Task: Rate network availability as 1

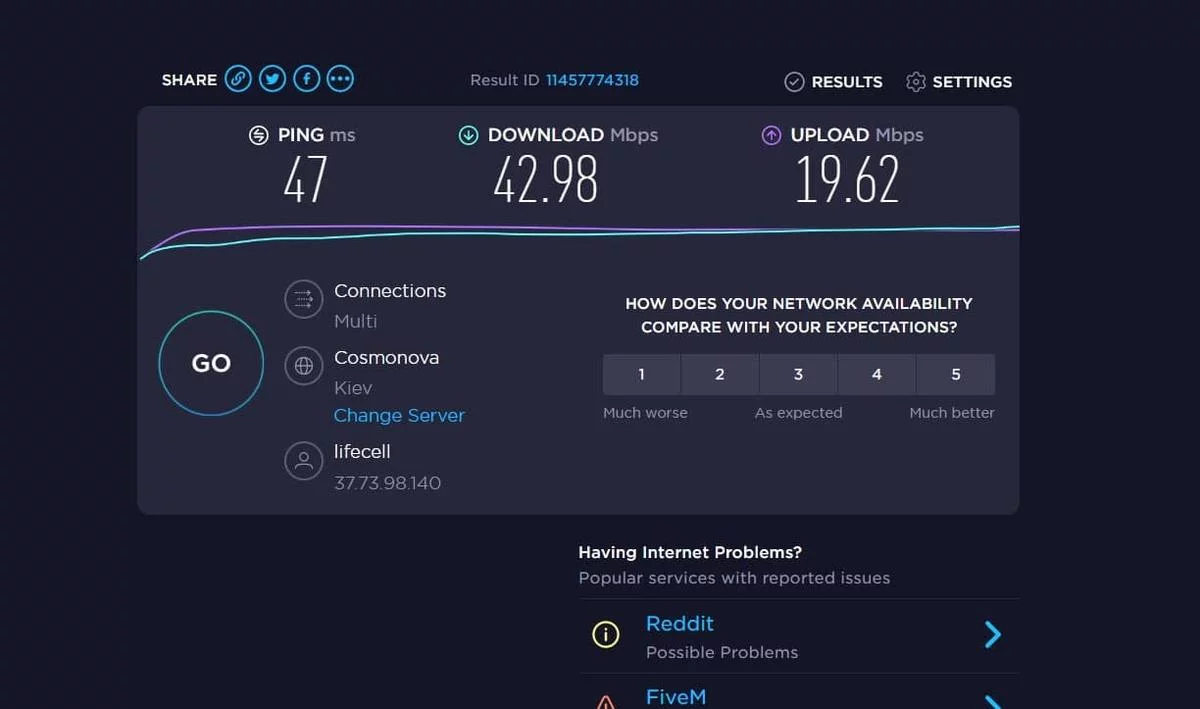Action: [642, 375]
